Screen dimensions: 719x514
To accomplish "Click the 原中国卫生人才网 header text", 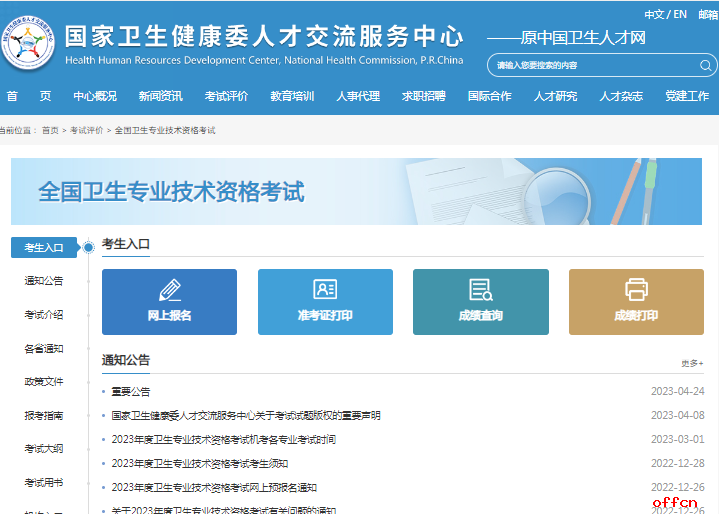I will click(x=583, y=38).
